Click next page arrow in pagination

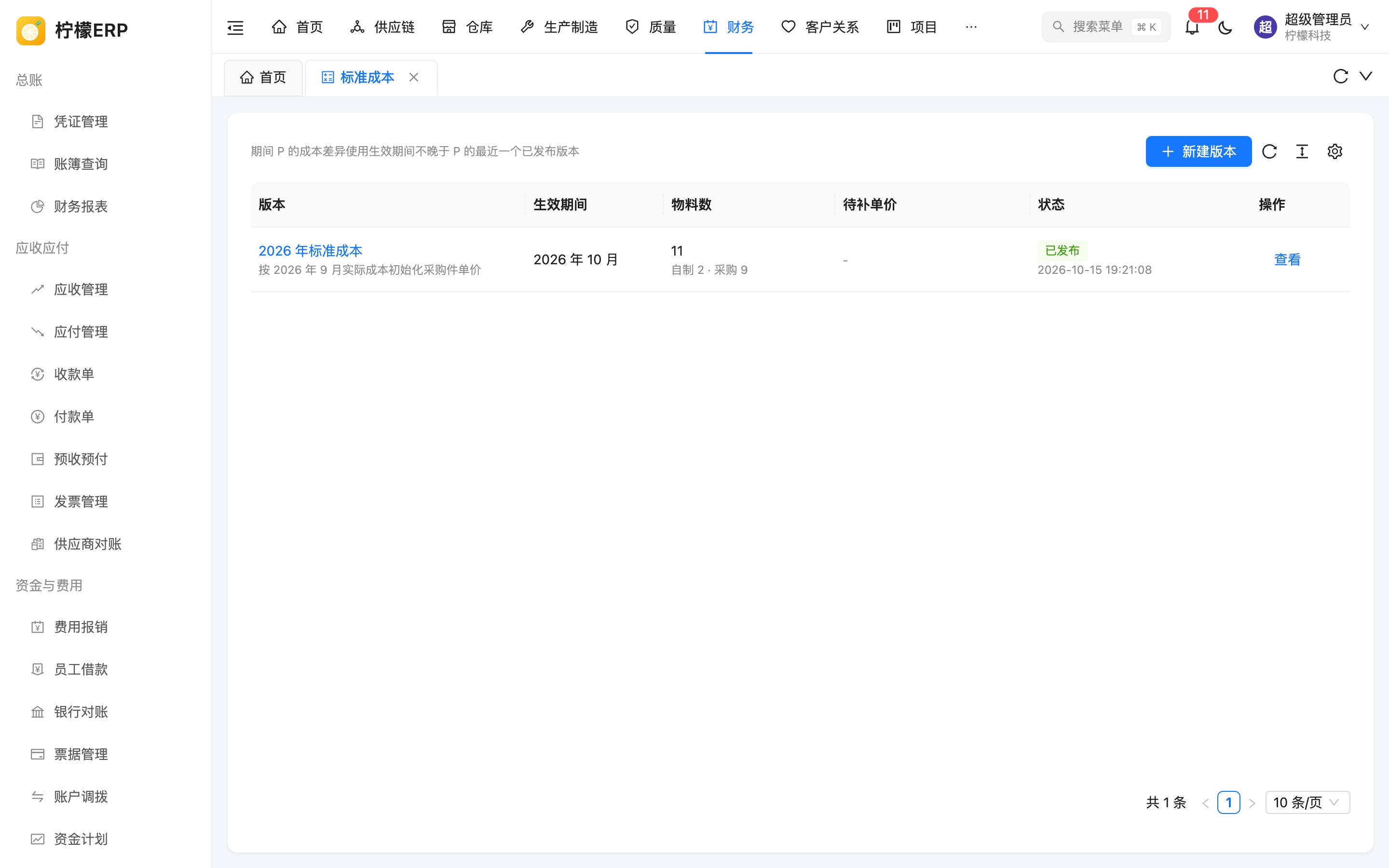point(1252,803)
